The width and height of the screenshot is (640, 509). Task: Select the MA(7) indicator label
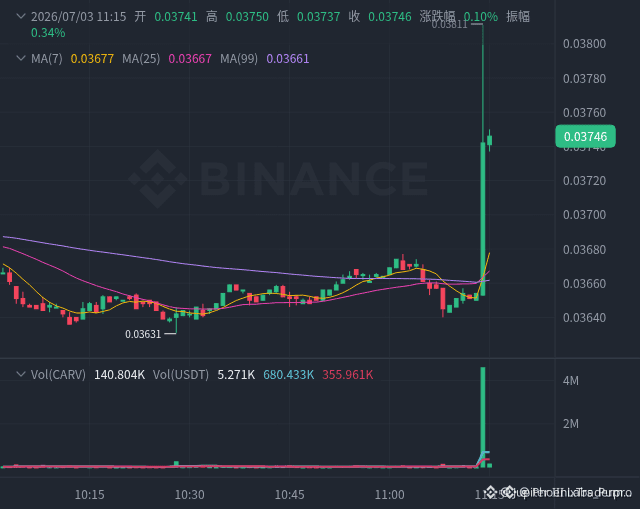pos(47,59)
